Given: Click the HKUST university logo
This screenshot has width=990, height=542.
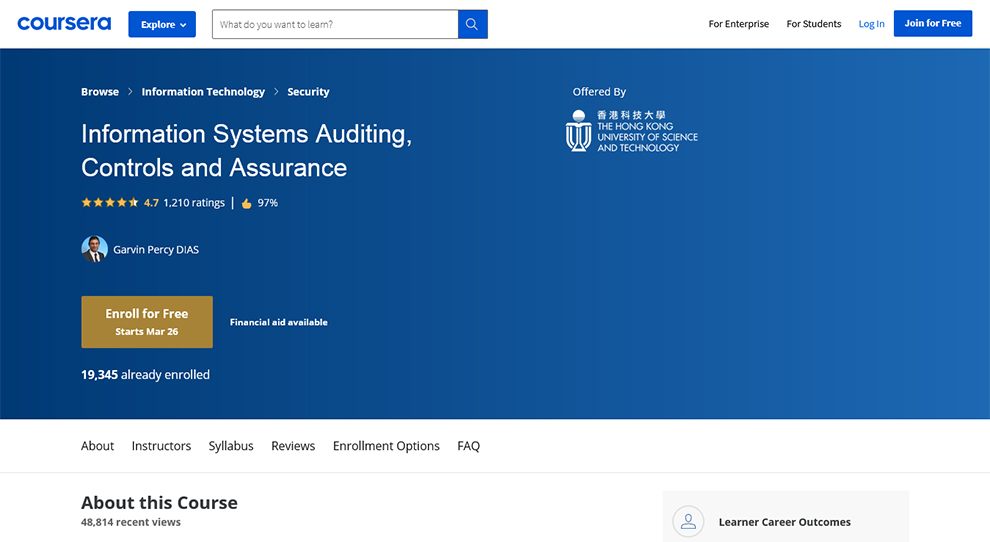Looking at the screenshot, I should point(631,131).
